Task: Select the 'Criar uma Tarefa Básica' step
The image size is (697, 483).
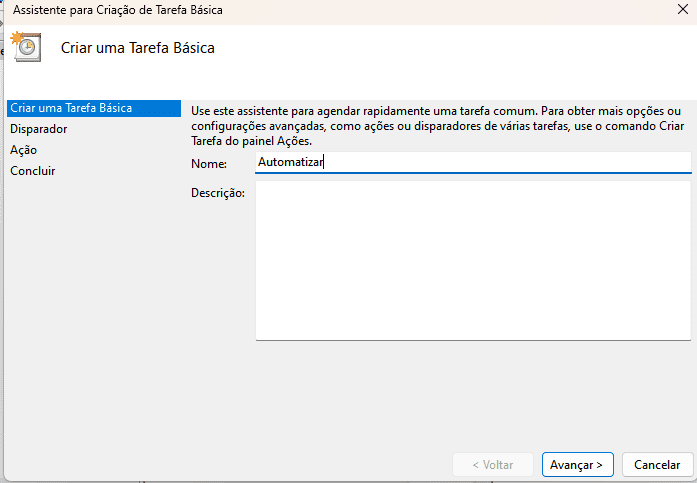Action: [x=94, y=108]
